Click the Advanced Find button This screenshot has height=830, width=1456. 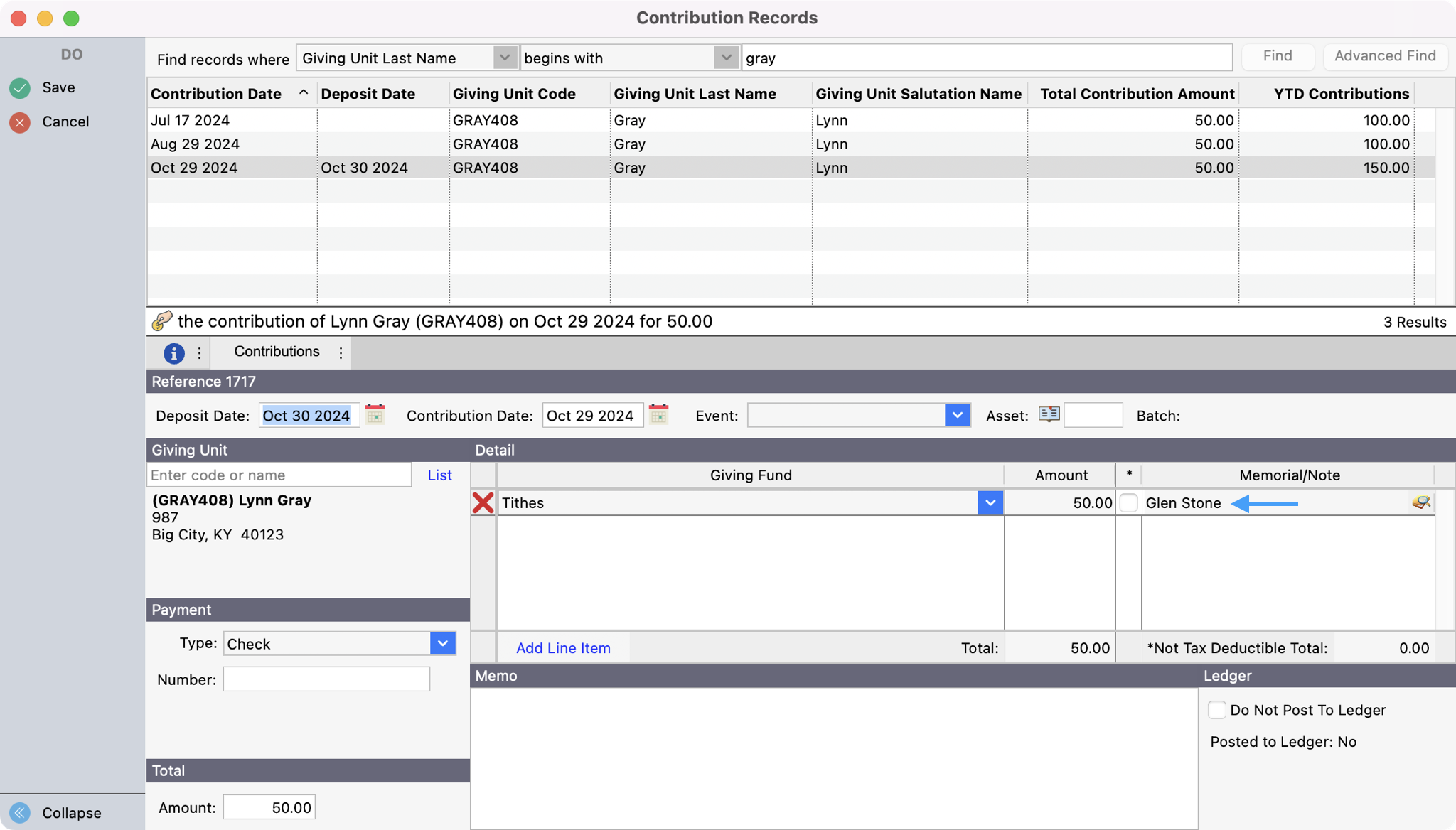pos(1384,56)
